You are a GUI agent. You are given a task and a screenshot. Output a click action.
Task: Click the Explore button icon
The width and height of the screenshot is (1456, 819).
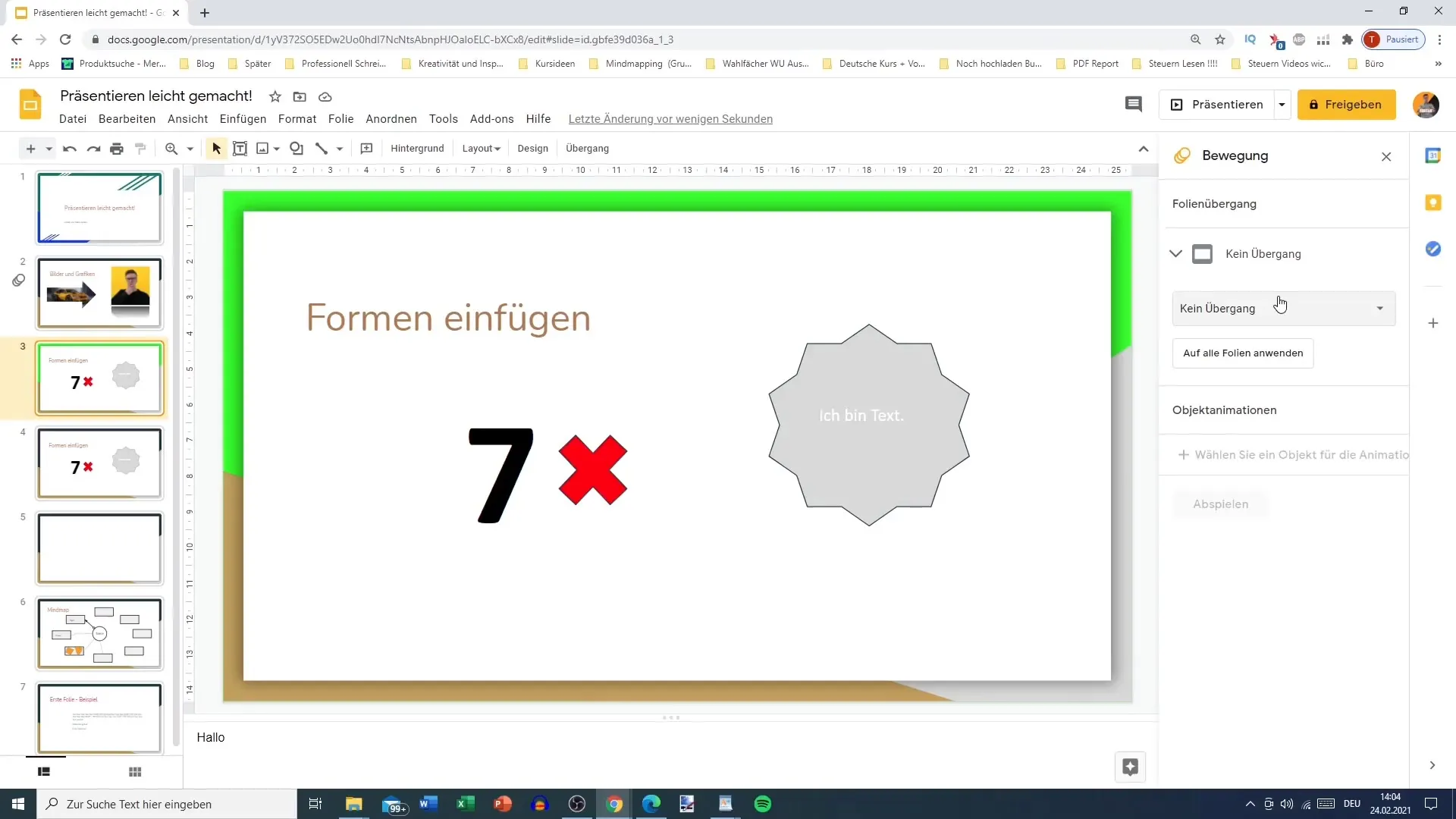(x=1130, y=767)
